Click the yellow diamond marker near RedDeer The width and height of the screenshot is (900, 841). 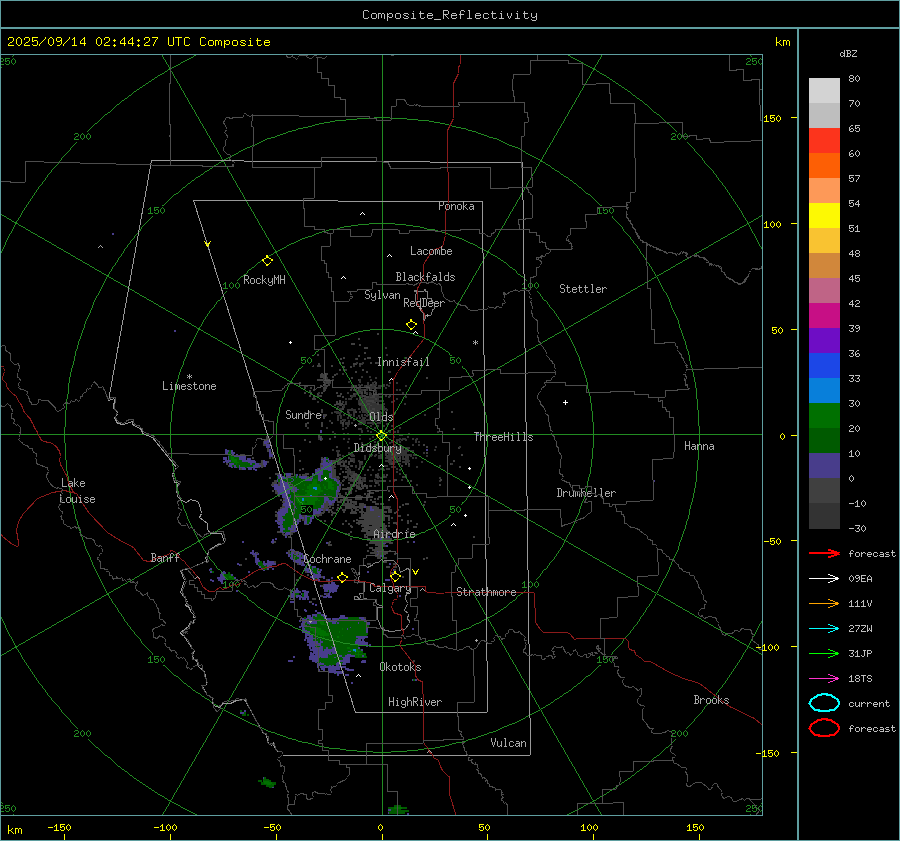[411, 325]
